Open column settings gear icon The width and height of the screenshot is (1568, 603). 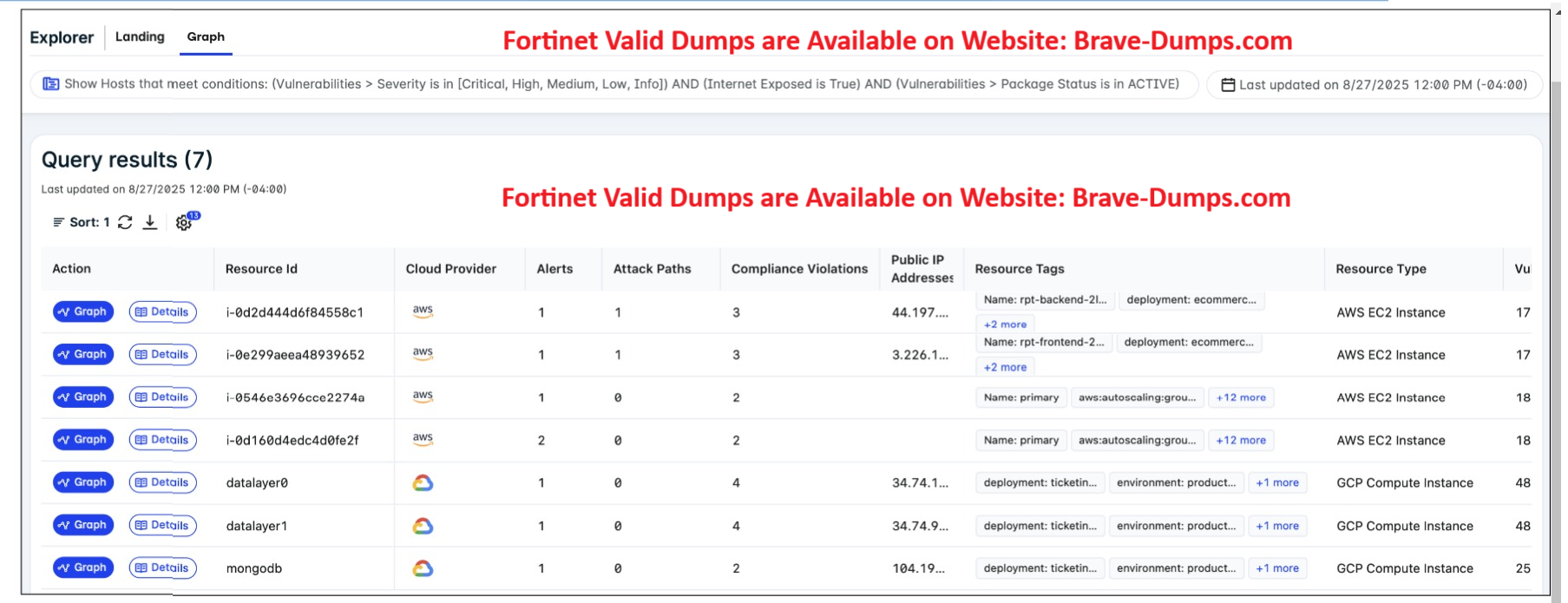(183, 223)
